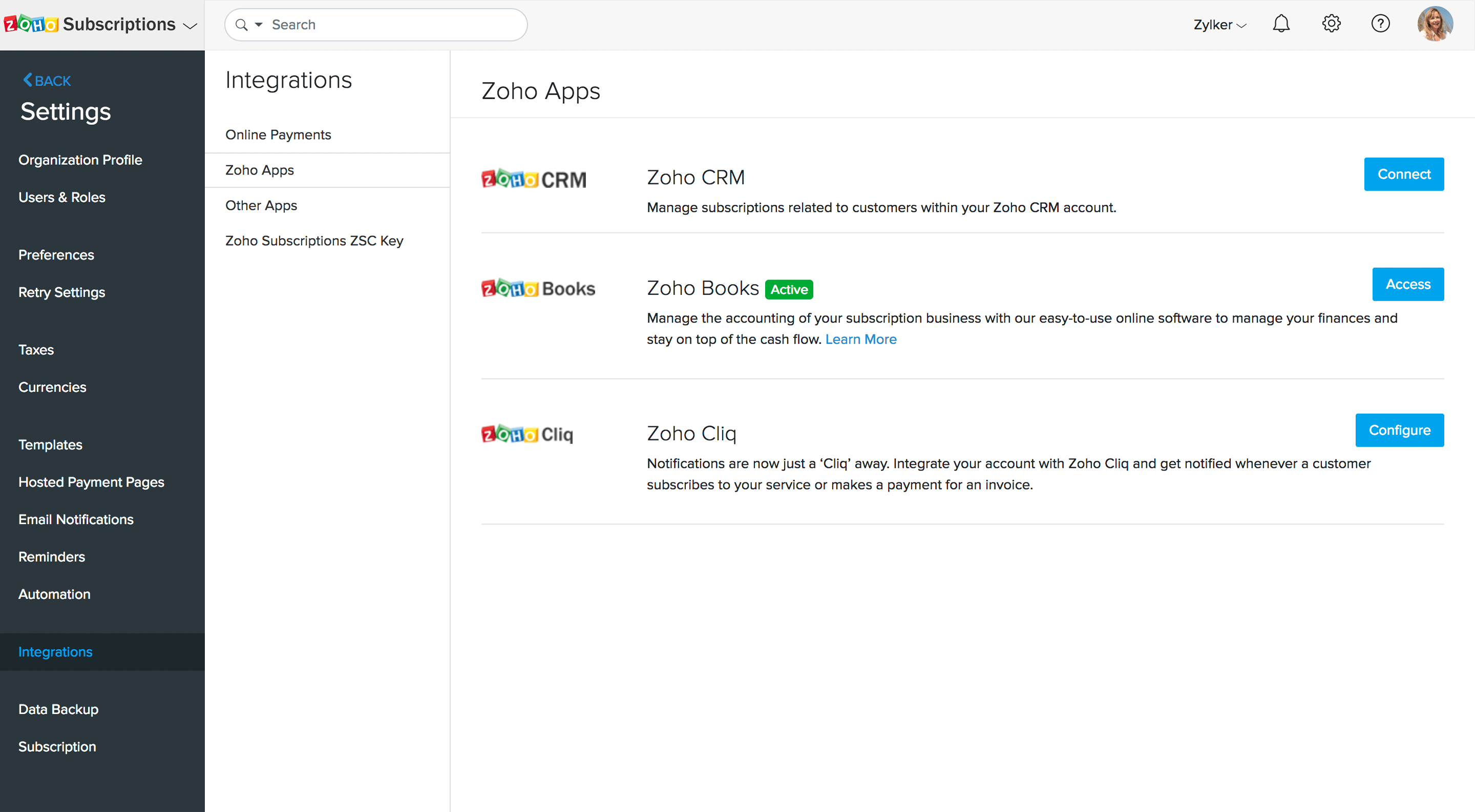1475x812 pixels.
Task: Connect the Zoho CRM integration
Action: (1403, 174)
